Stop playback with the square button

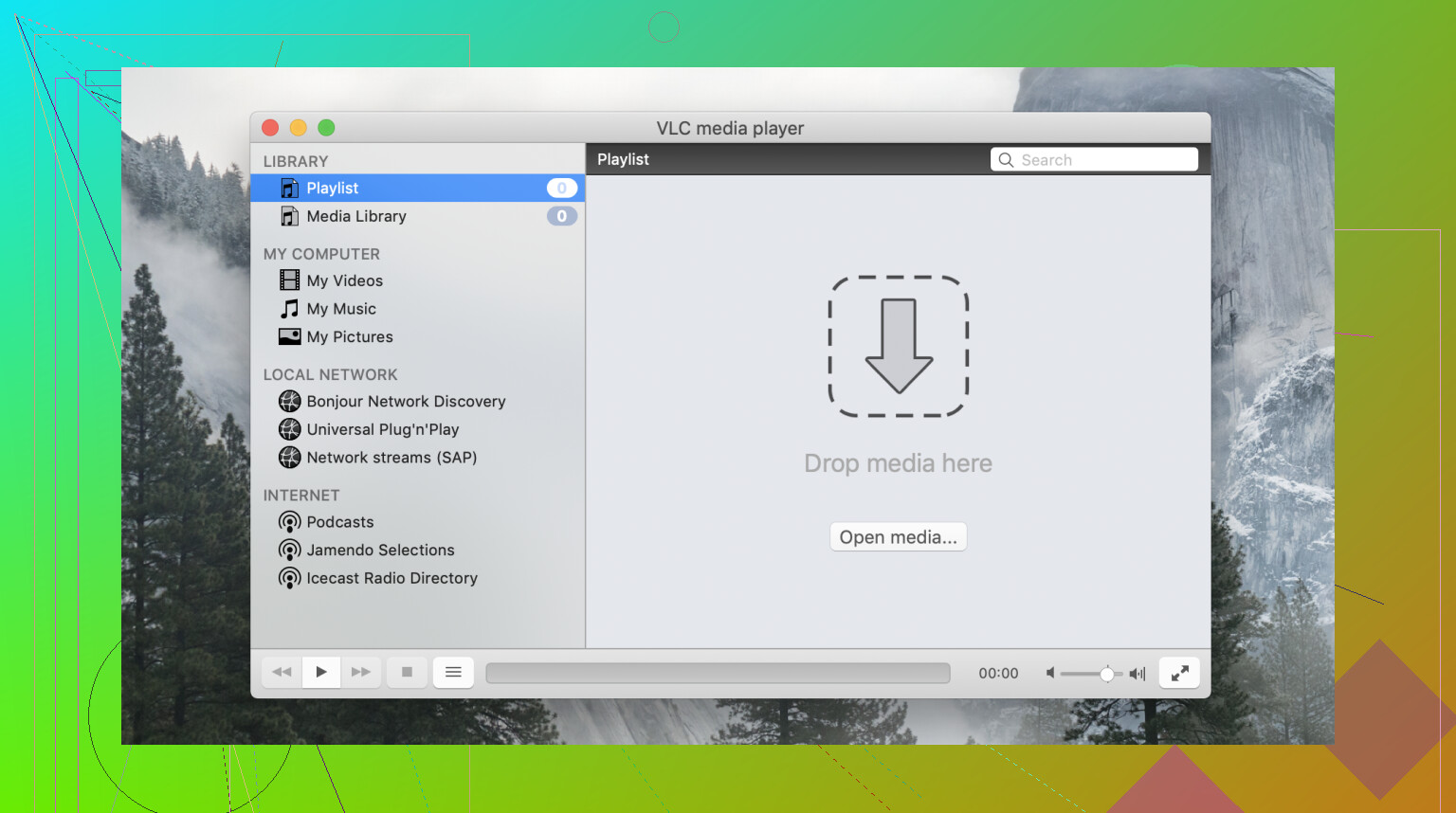(407, 672)
